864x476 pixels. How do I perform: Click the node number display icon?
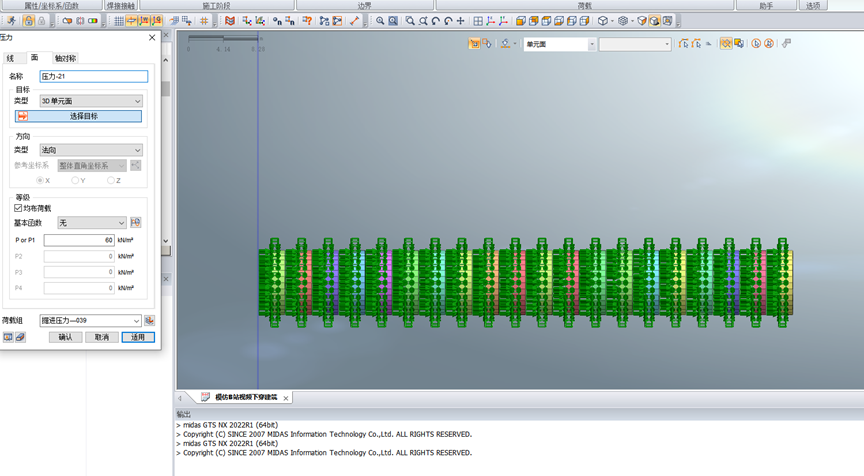tap(277, 21)
